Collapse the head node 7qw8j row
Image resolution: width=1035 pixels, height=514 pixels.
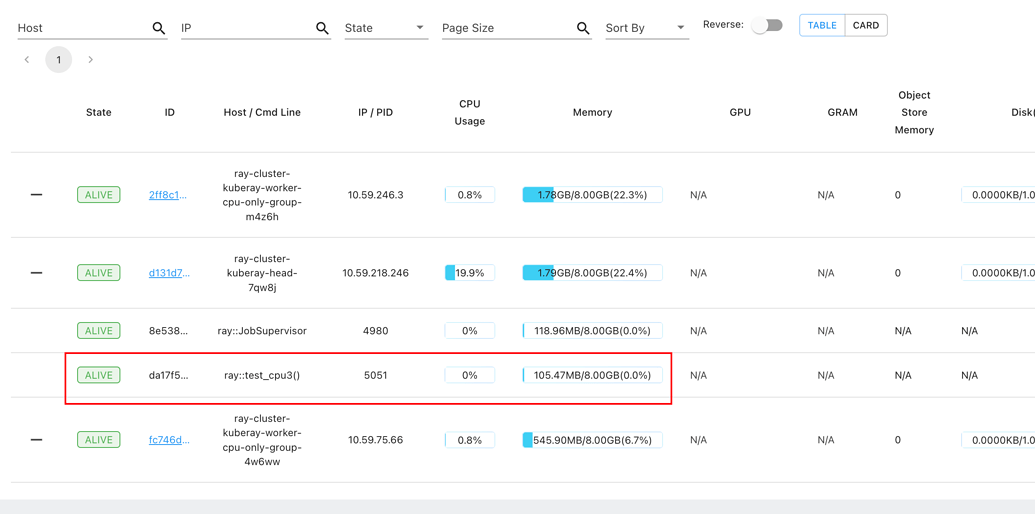pyautogui.click(x=36, y=273)
